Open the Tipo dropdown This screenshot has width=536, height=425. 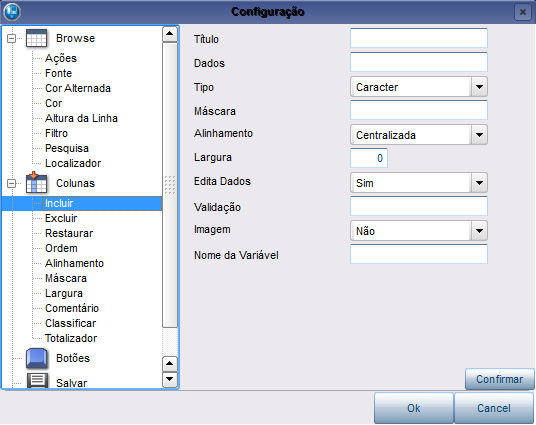[479, 87]
